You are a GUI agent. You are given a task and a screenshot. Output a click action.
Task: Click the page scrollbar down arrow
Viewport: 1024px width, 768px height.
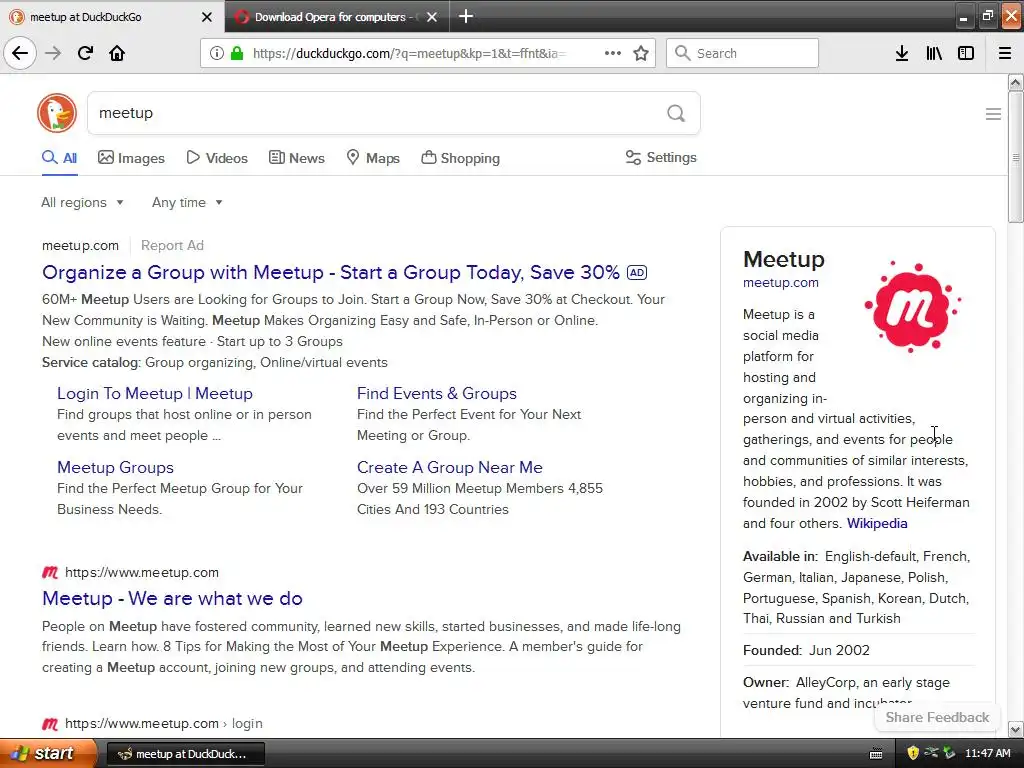(x=1016, y=729)
